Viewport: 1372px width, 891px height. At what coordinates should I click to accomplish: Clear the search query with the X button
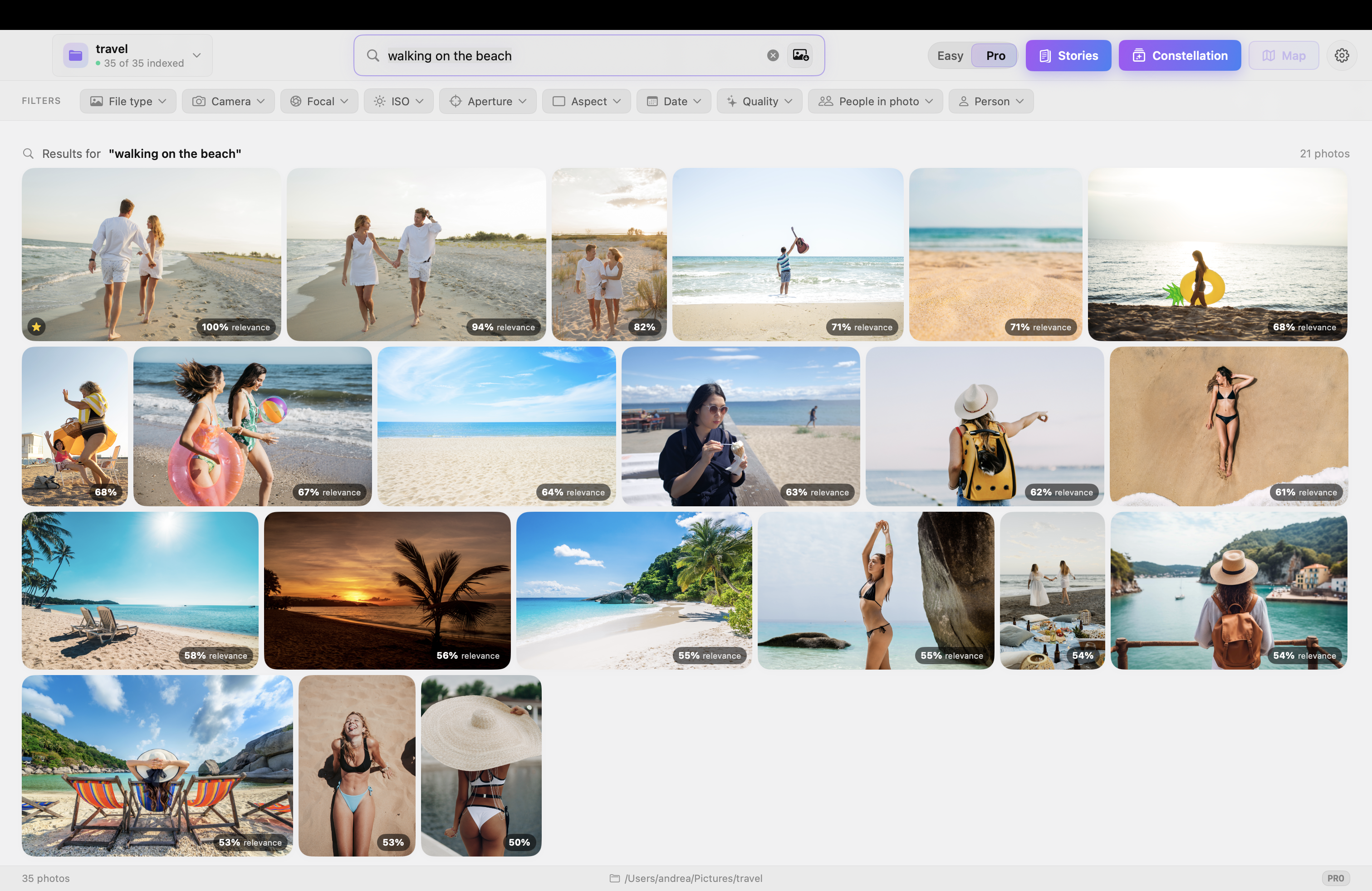773,55
